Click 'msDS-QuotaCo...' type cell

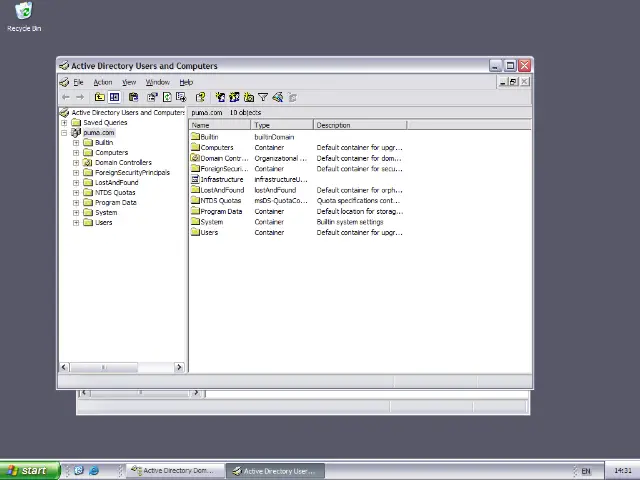[281, 201]
